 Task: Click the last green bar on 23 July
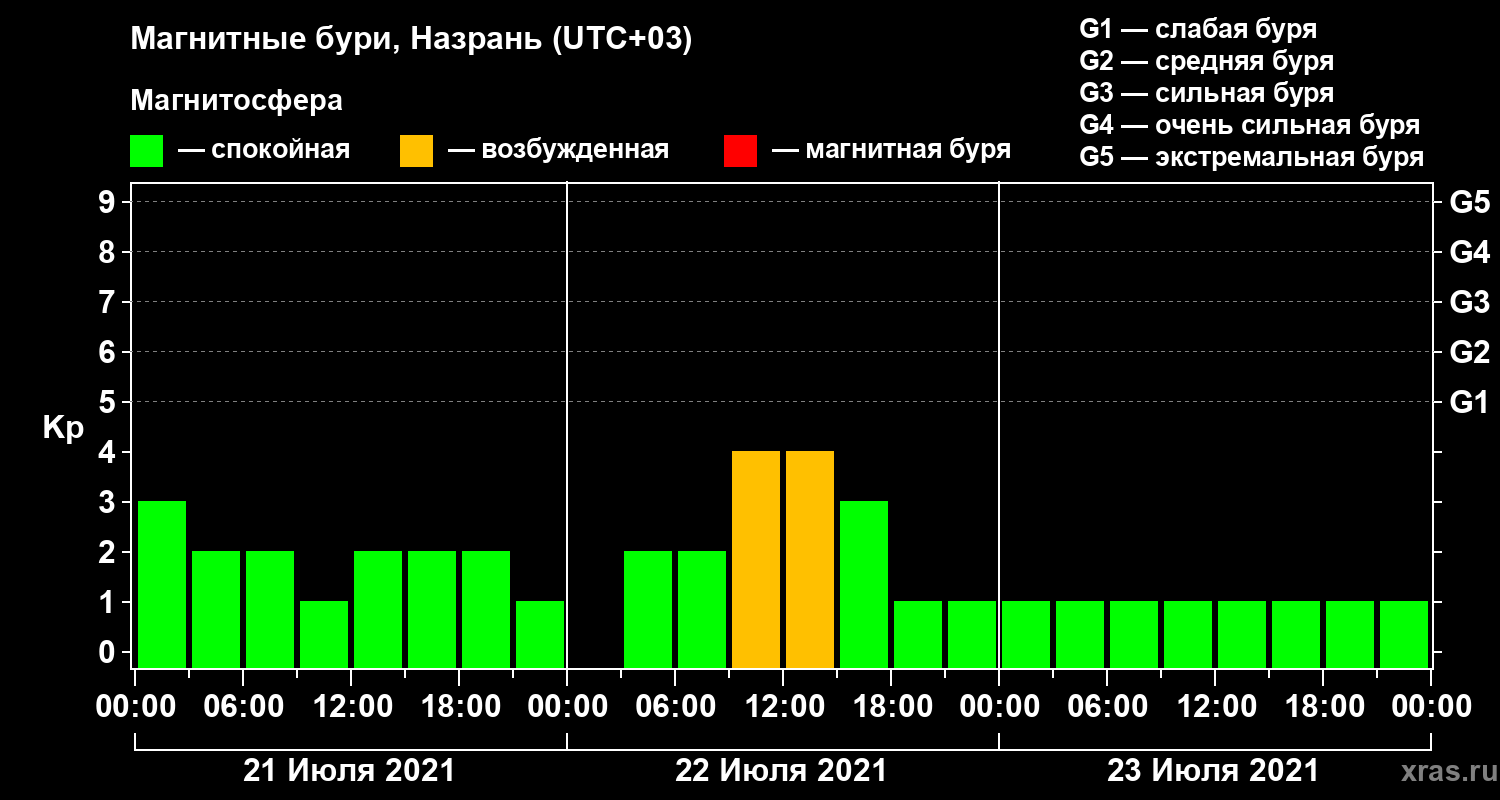[1404, 634]
